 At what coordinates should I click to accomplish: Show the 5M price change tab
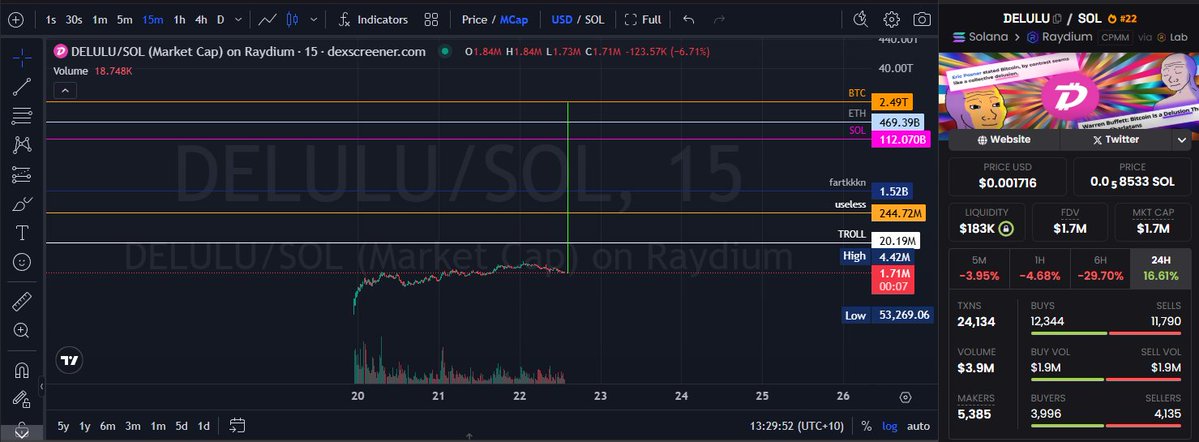[x=979, y=268]
